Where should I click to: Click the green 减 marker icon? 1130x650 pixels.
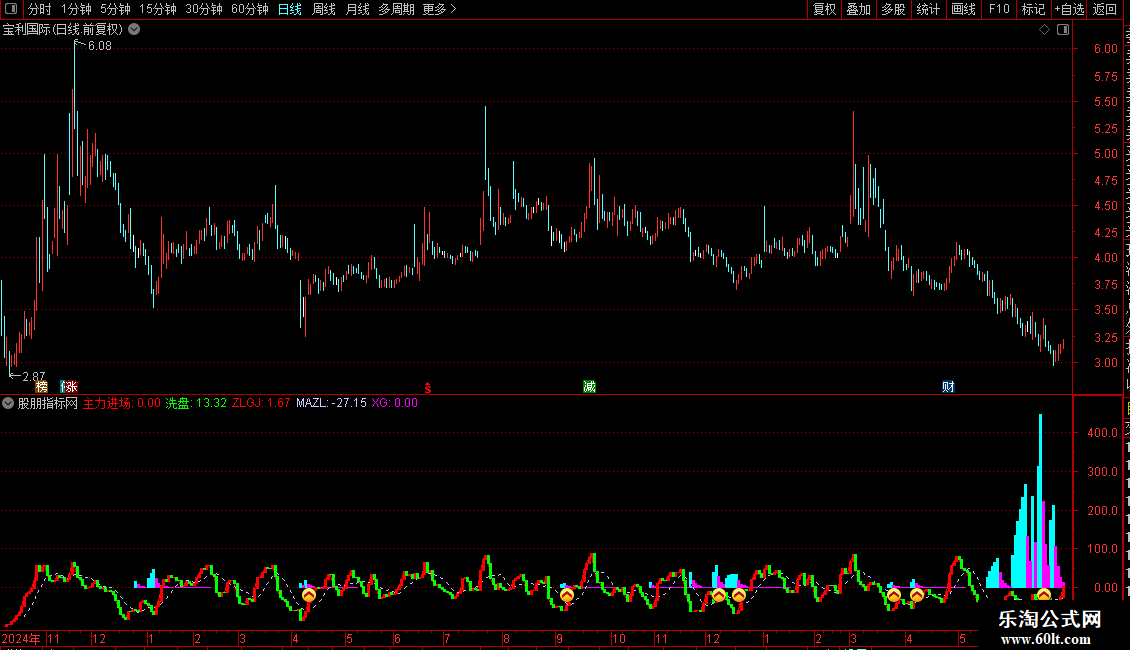point(590,387)
